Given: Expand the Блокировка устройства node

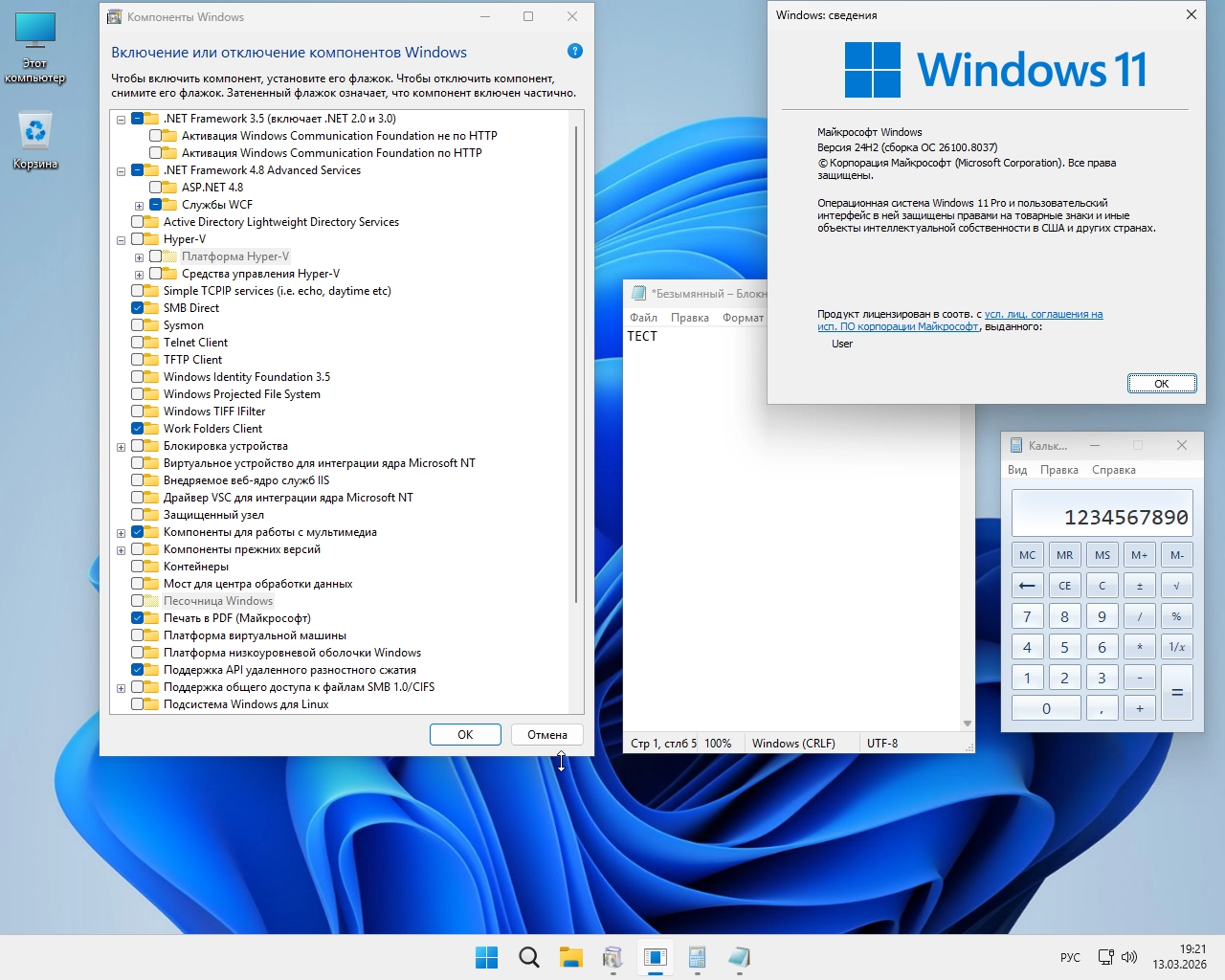Looking at the screenshot, I should tap(122, 447).
